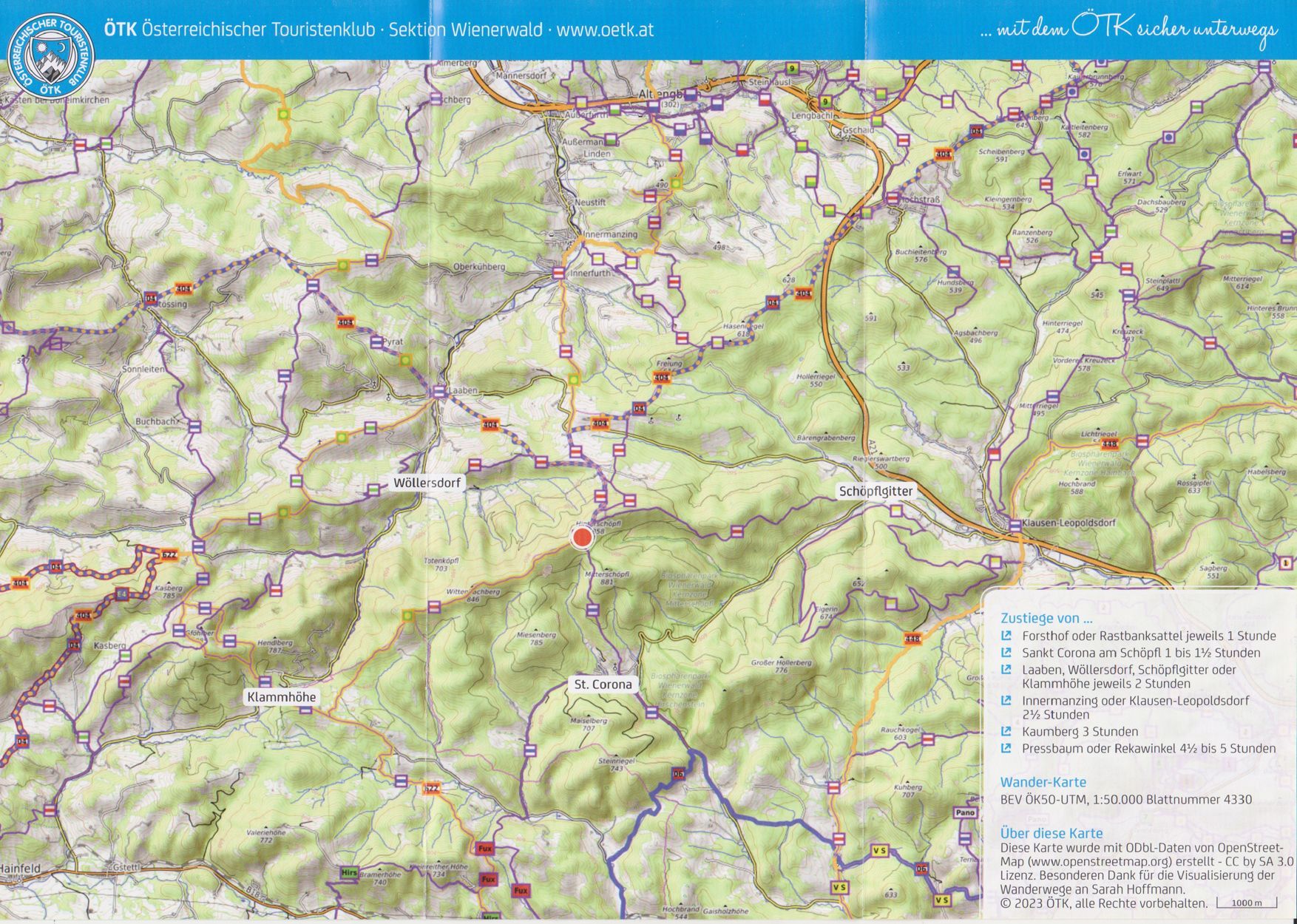Click the 1000 m scale bar
Image resolution: width=1297 pixels, height=924 pixels.
coord(1247,903)
